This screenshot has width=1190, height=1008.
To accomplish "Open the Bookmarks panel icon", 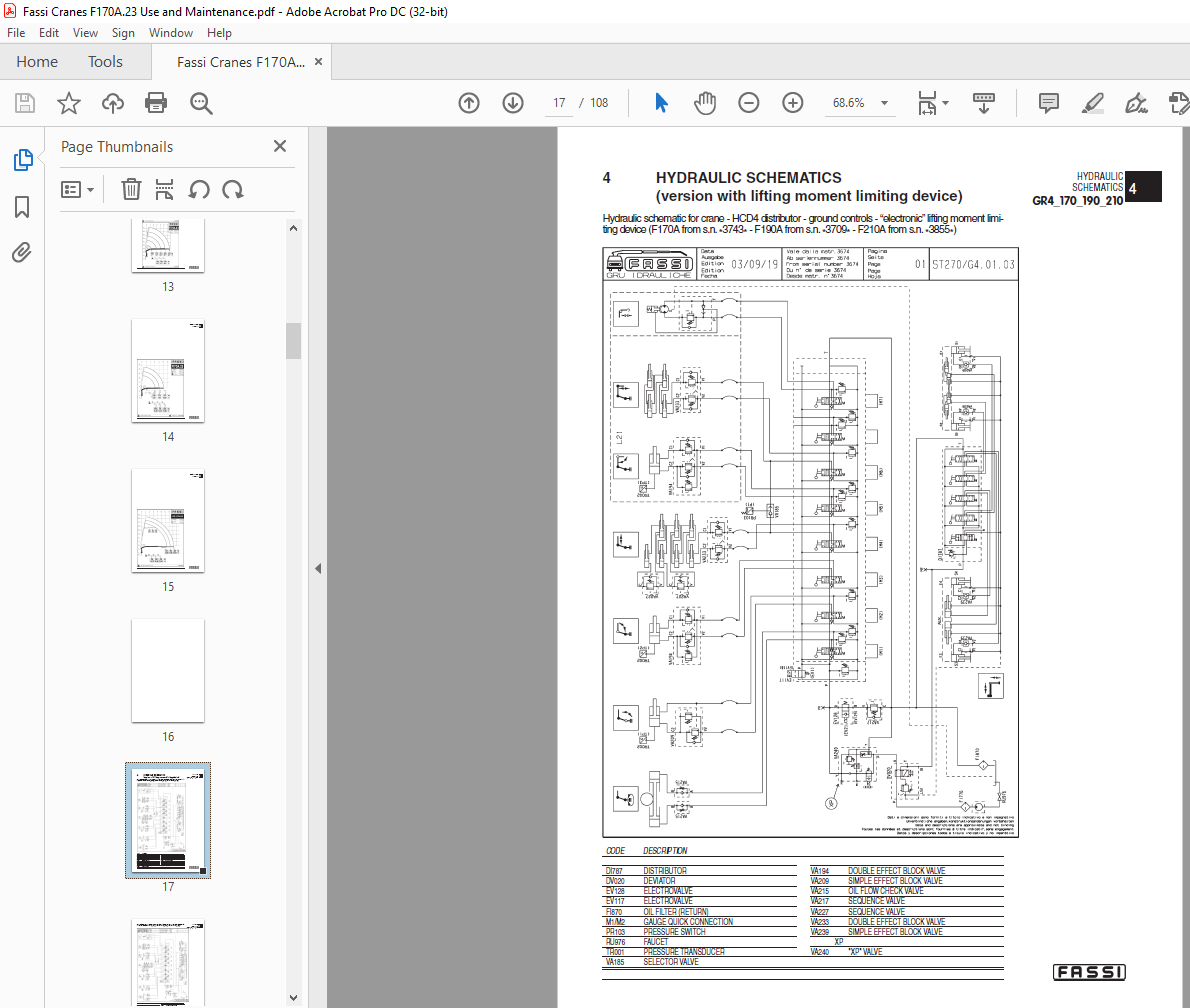I will 22,206.
